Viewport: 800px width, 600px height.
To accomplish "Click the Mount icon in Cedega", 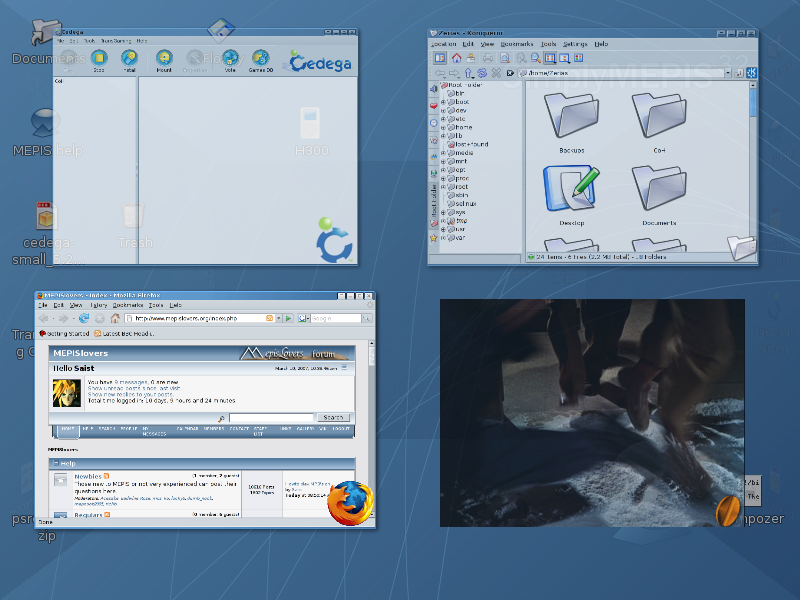I will tap(164, 60).
